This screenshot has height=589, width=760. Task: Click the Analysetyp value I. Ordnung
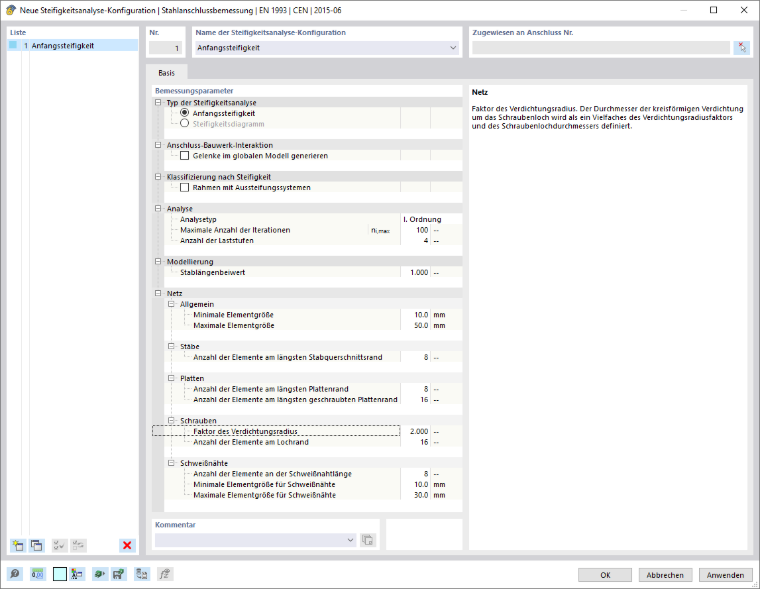pyautogui.click(x=422, y=219)
